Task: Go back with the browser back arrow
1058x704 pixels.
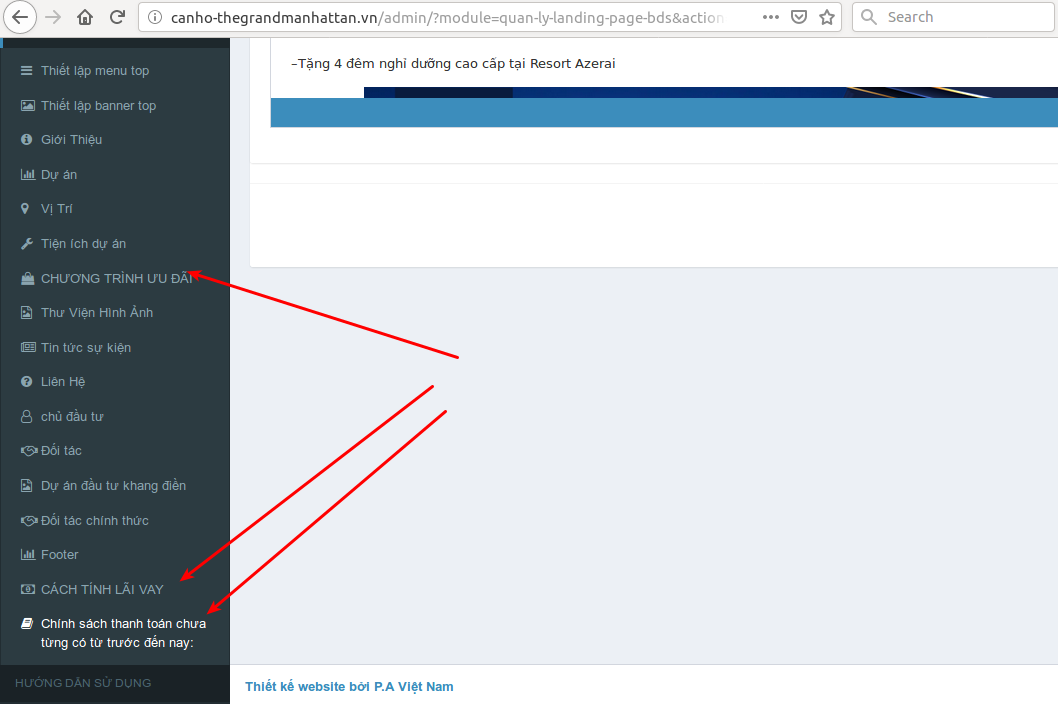Action: [x=20, y=18]
